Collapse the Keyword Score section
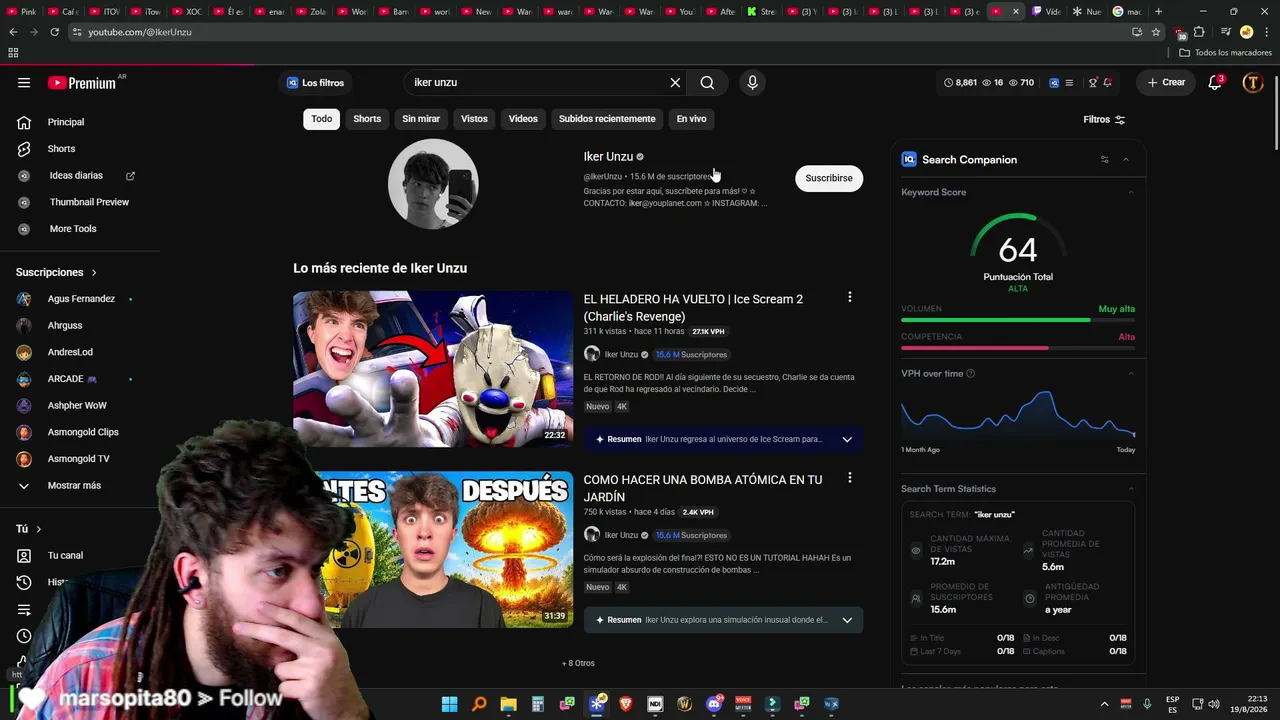Image resolution: width=1280 pixels, height=720 pixels. 1131,192
